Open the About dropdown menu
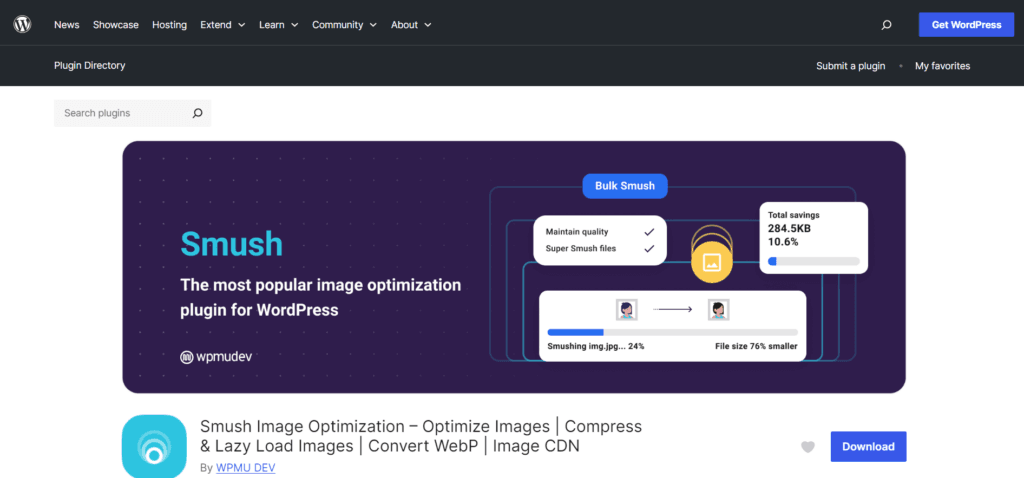The height and width of the screenshot is (478, 1024). (411, 25)
